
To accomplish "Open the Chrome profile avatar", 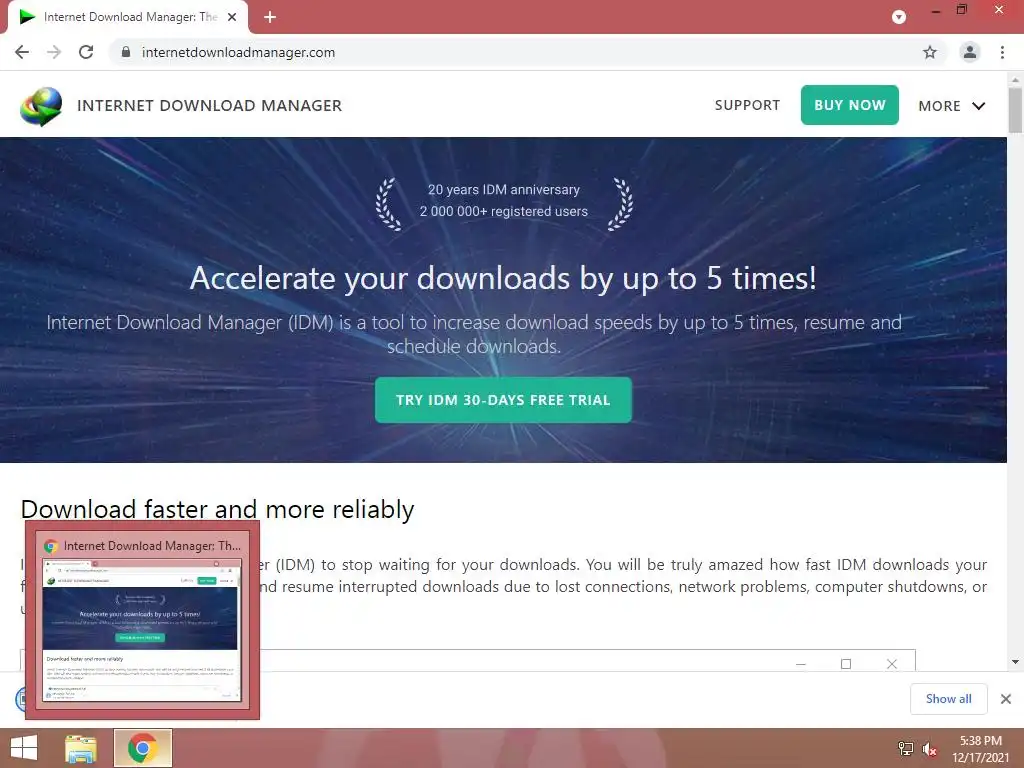I will coord(970,52).
